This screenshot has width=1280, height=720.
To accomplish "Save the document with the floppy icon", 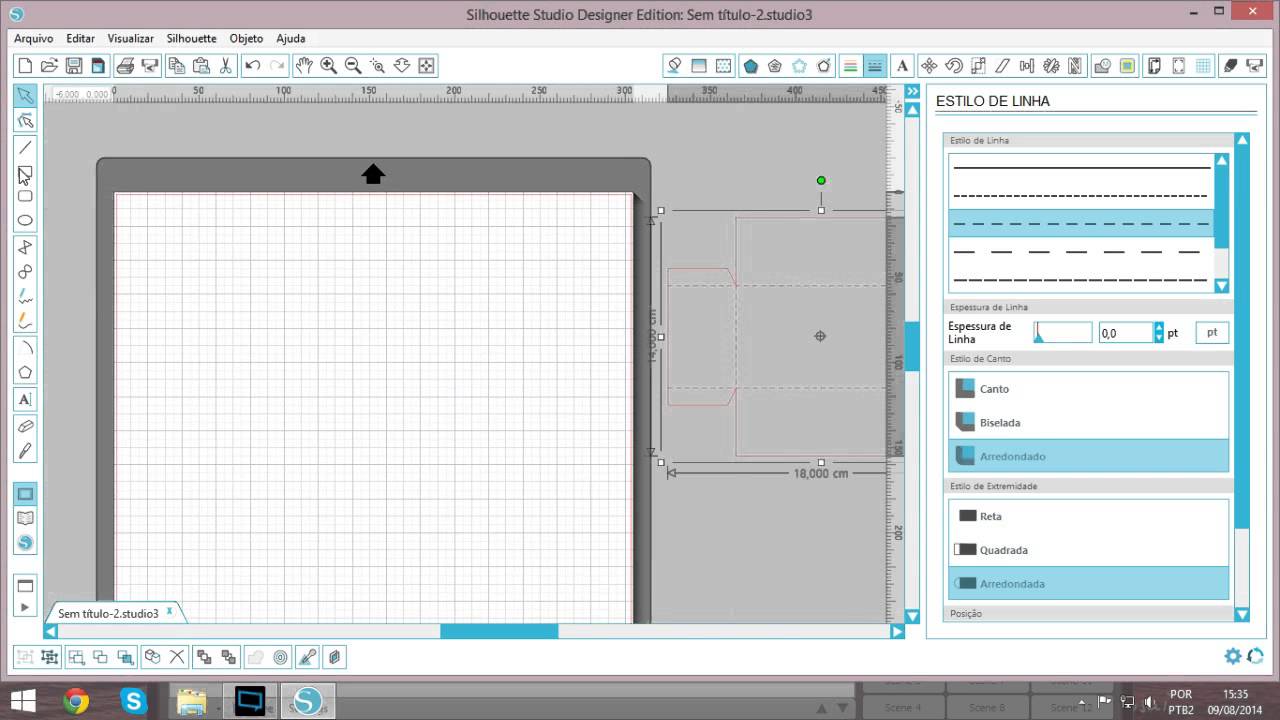I will click(73, 66).
